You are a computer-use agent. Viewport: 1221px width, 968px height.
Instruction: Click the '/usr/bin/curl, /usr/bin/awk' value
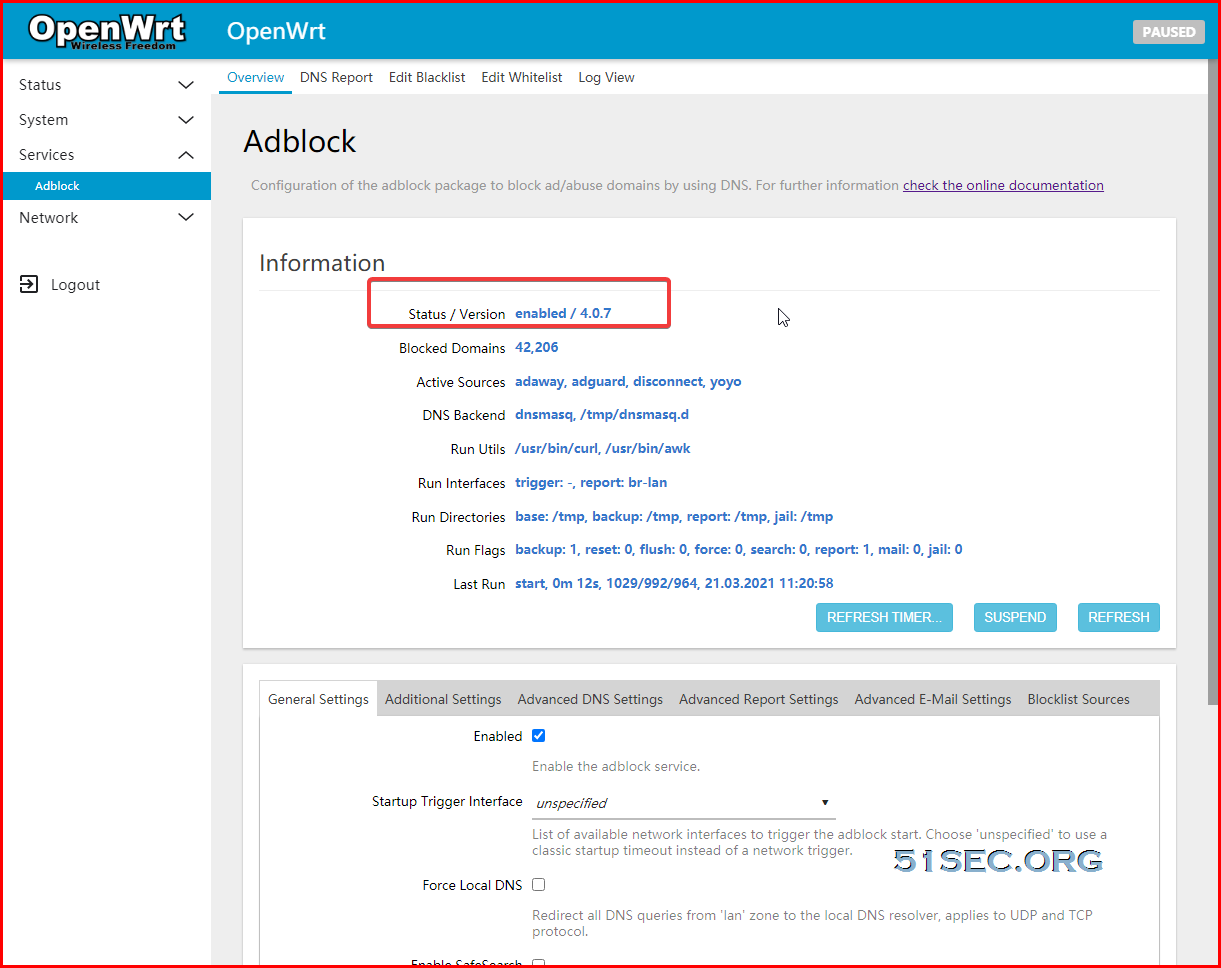[603, 448]
